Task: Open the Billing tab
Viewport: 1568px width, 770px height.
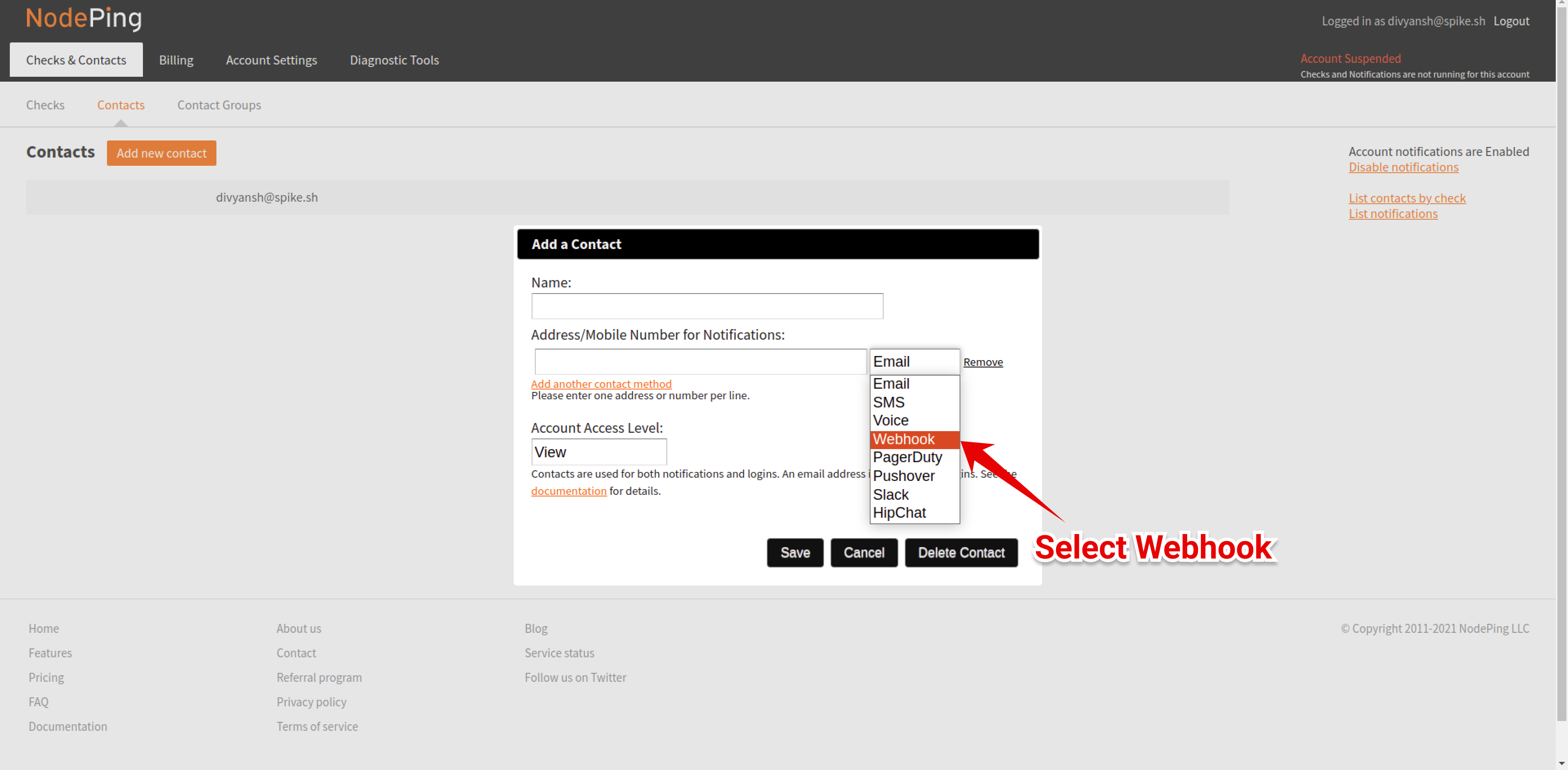Action: (176, 60)
